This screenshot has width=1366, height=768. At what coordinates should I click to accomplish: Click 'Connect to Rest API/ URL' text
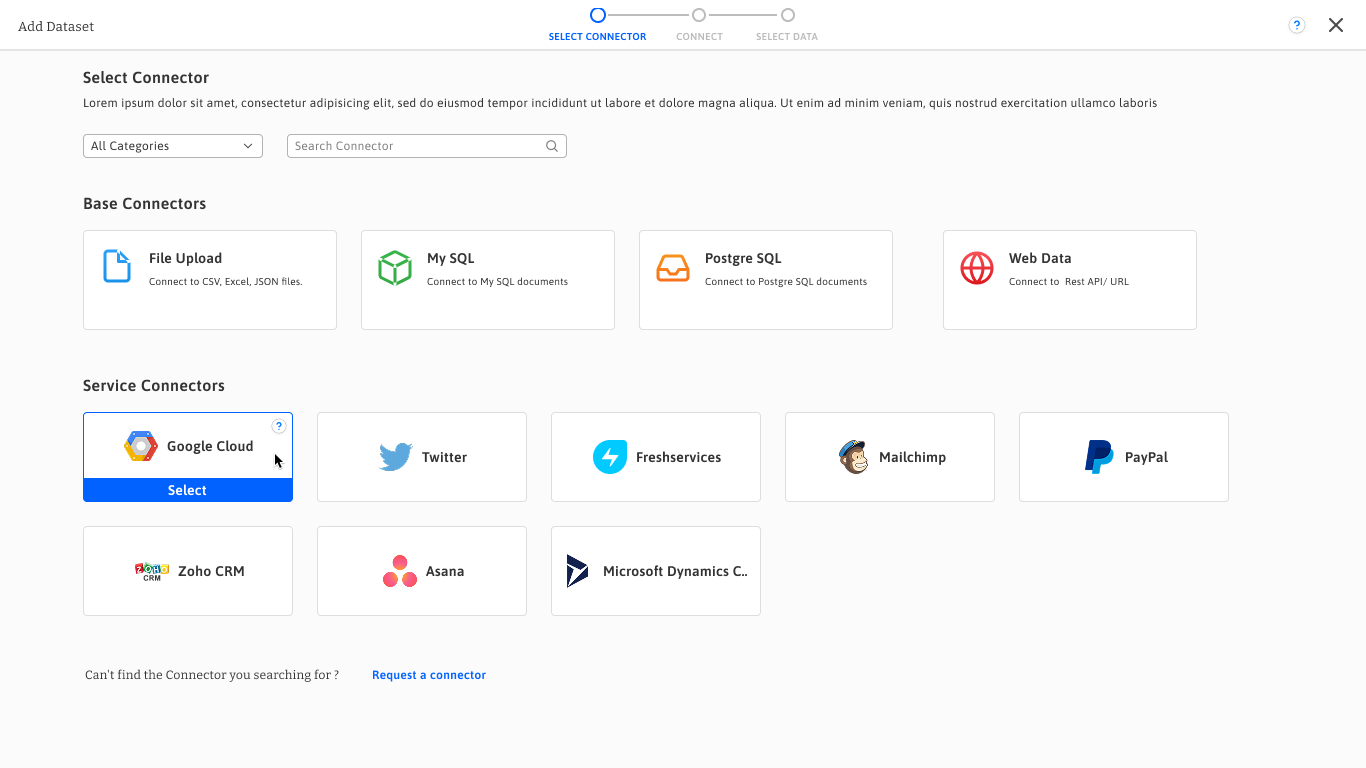click(1069, 282)
